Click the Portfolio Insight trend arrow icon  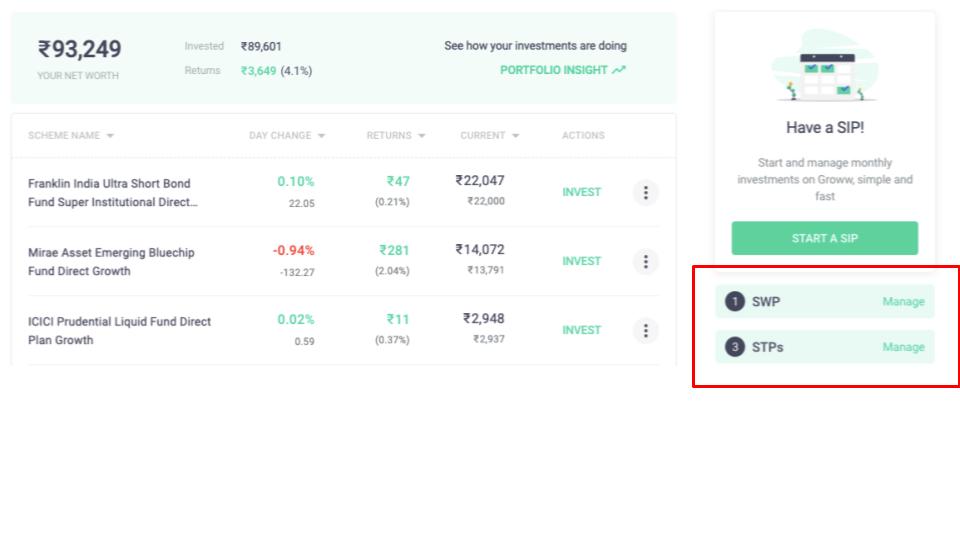(619, 70)
